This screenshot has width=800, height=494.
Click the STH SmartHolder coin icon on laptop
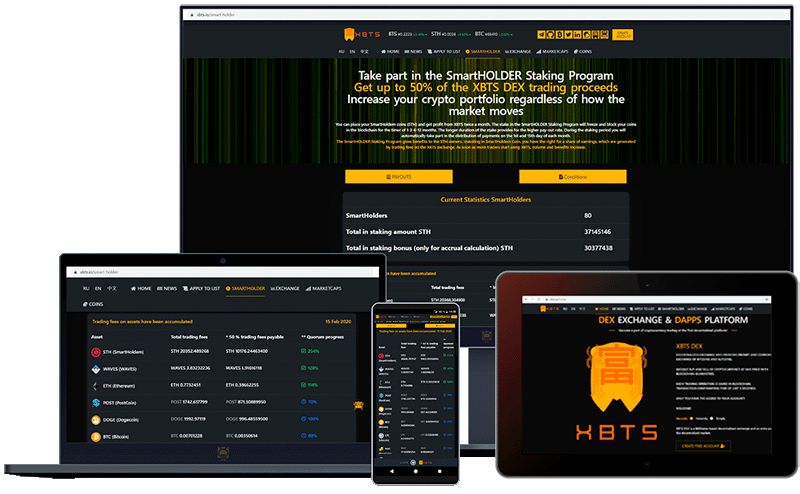tap(96, 352)
